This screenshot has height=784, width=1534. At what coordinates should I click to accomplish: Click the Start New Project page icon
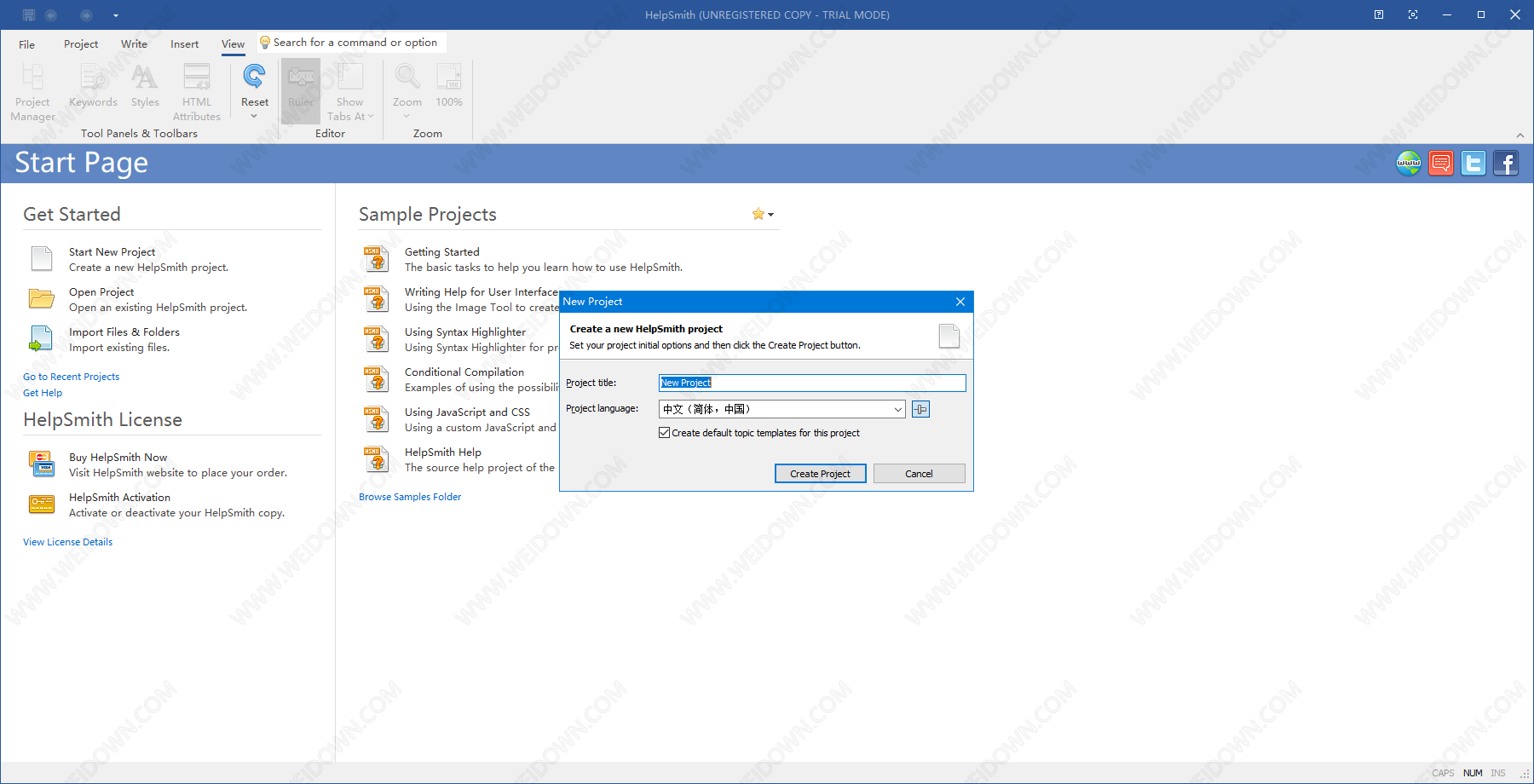click(x=42, y=259)
